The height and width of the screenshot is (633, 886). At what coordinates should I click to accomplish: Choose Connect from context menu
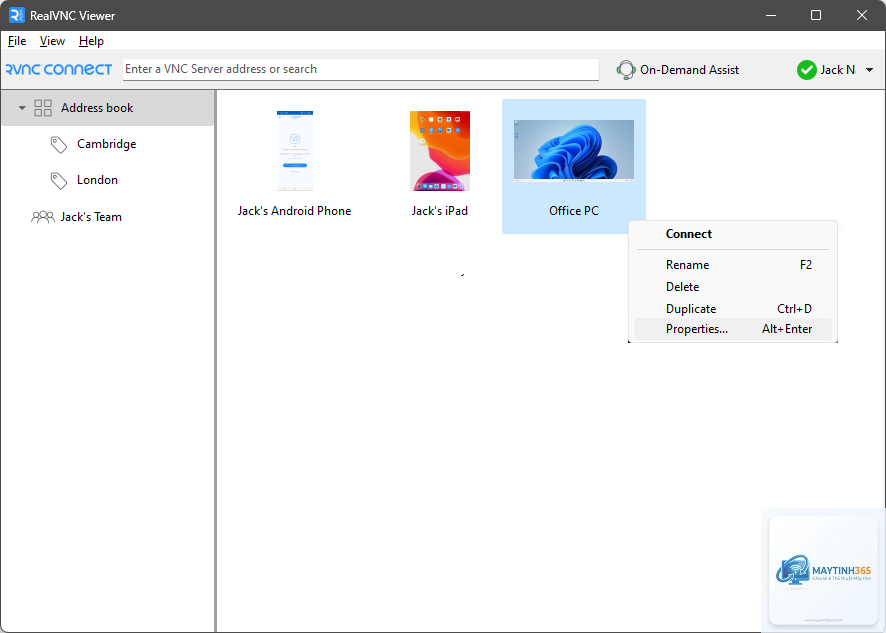[732, 234]
